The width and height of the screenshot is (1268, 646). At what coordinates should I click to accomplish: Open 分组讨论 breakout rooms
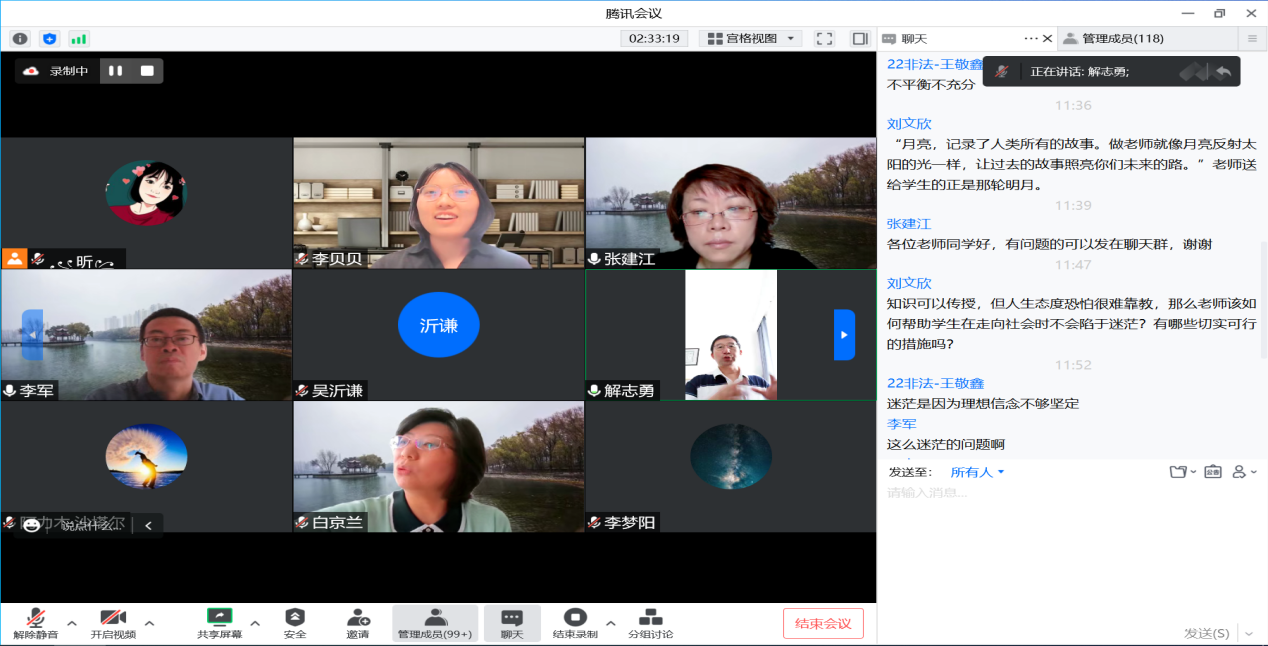coord(650,623)
